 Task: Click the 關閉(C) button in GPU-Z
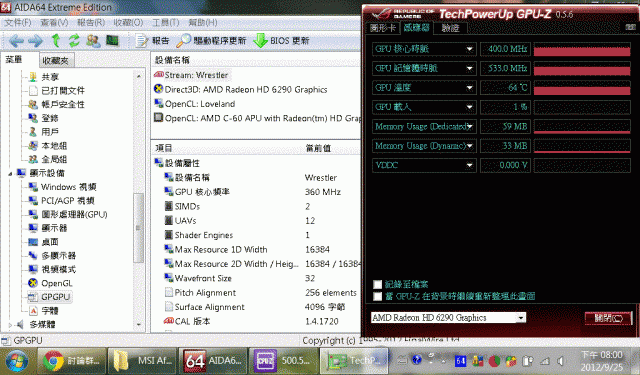click(608, 318)
